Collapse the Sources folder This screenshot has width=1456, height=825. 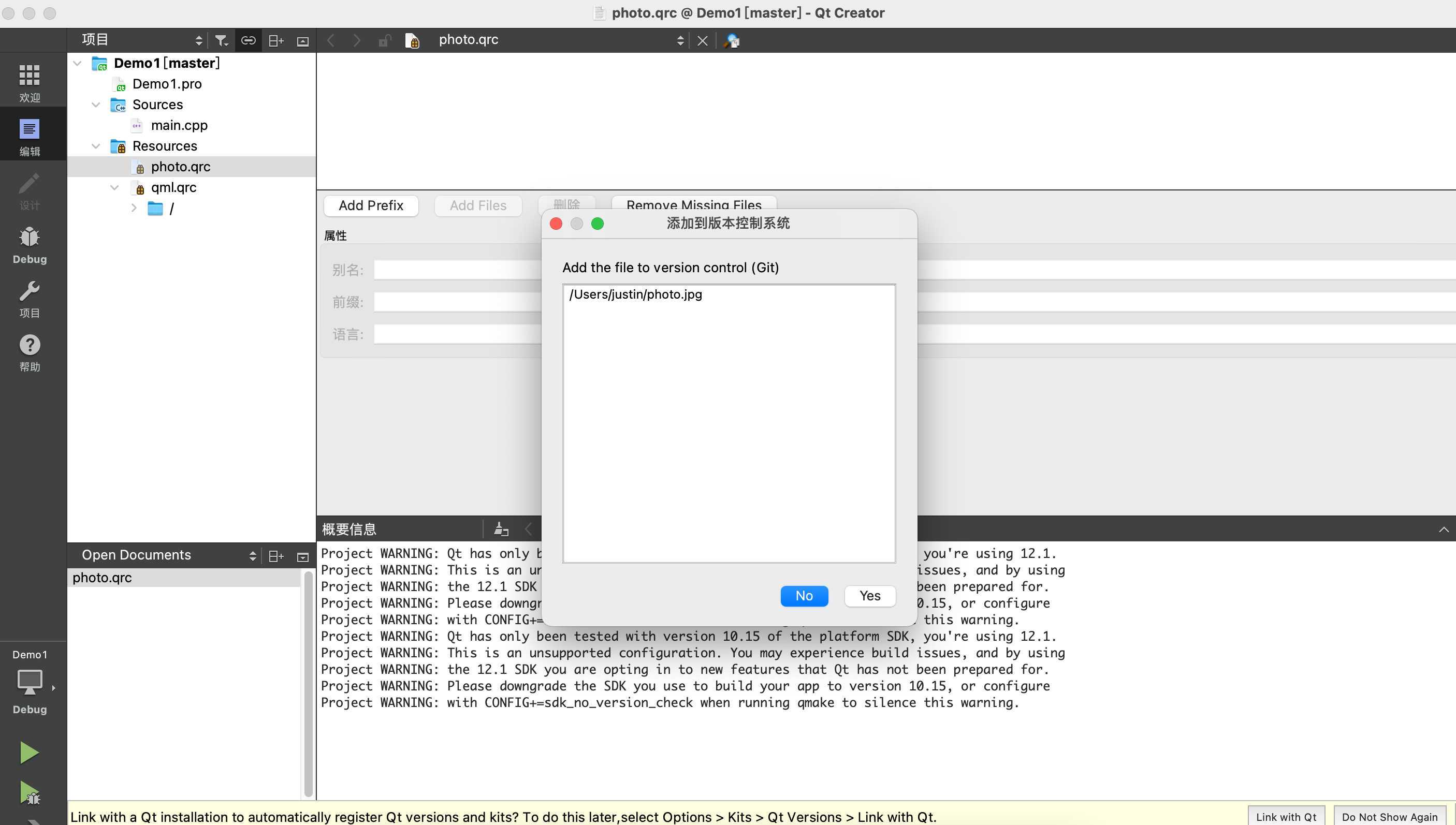[96, 105]
